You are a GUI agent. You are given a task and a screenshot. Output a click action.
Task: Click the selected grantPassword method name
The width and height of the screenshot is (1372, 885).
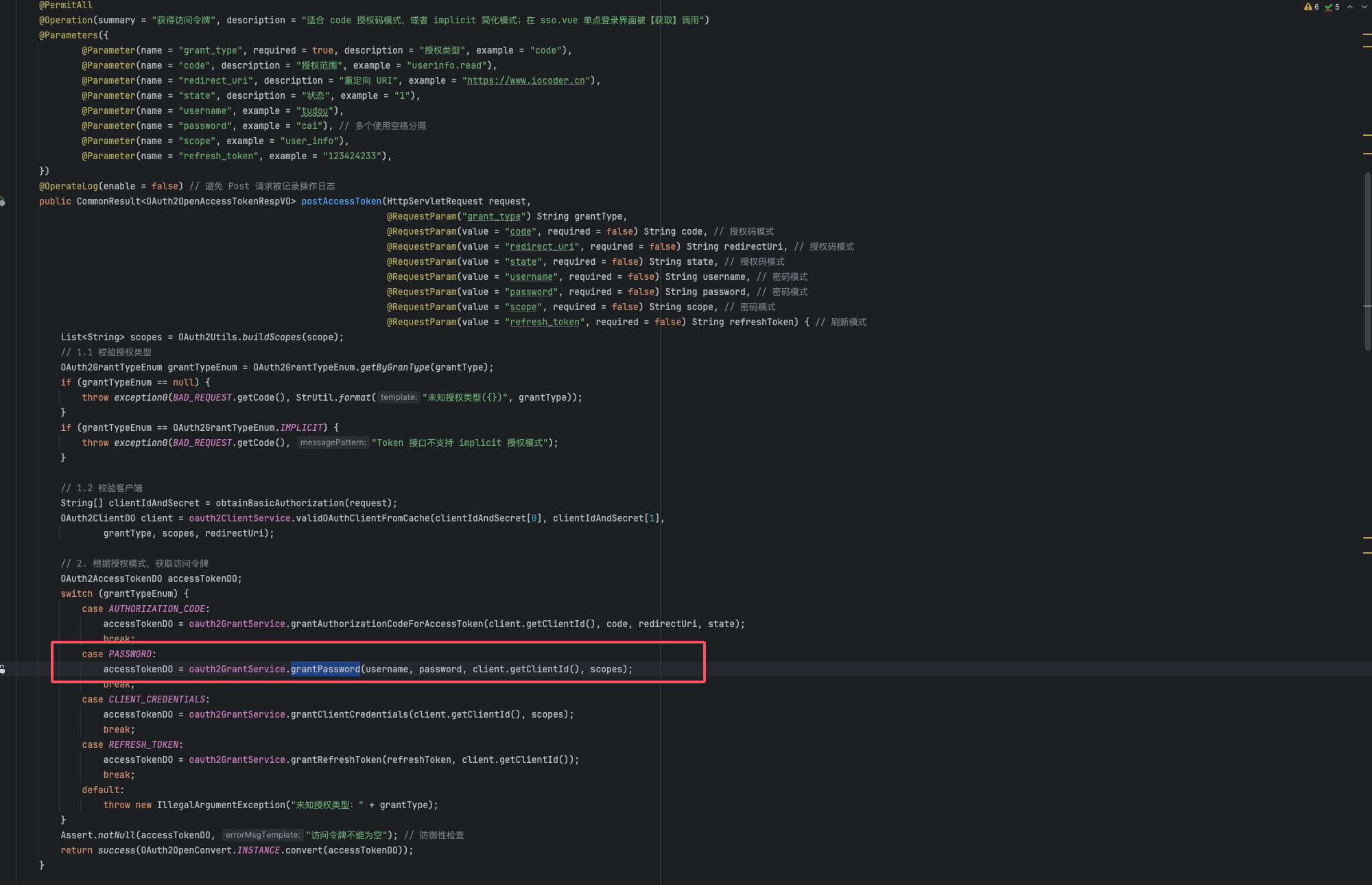(325, 670)
